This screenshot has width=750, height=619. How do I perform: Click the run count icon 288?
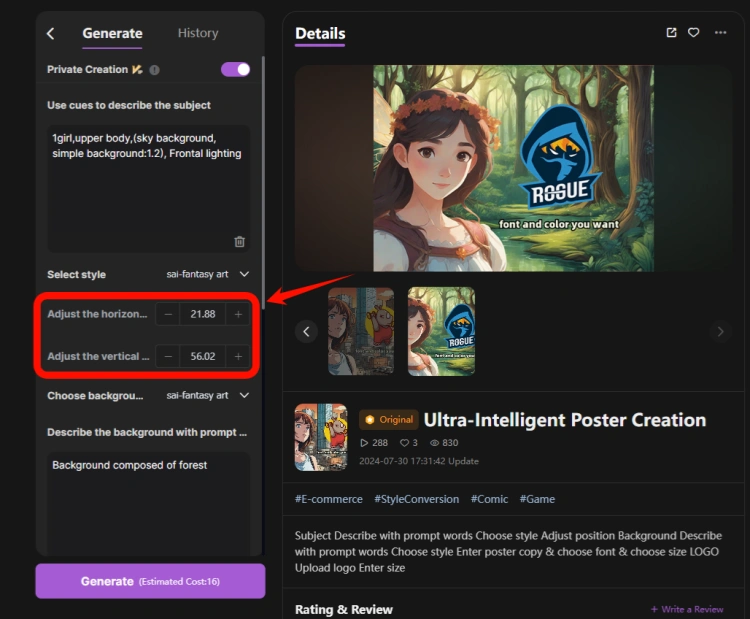point(364,443)
